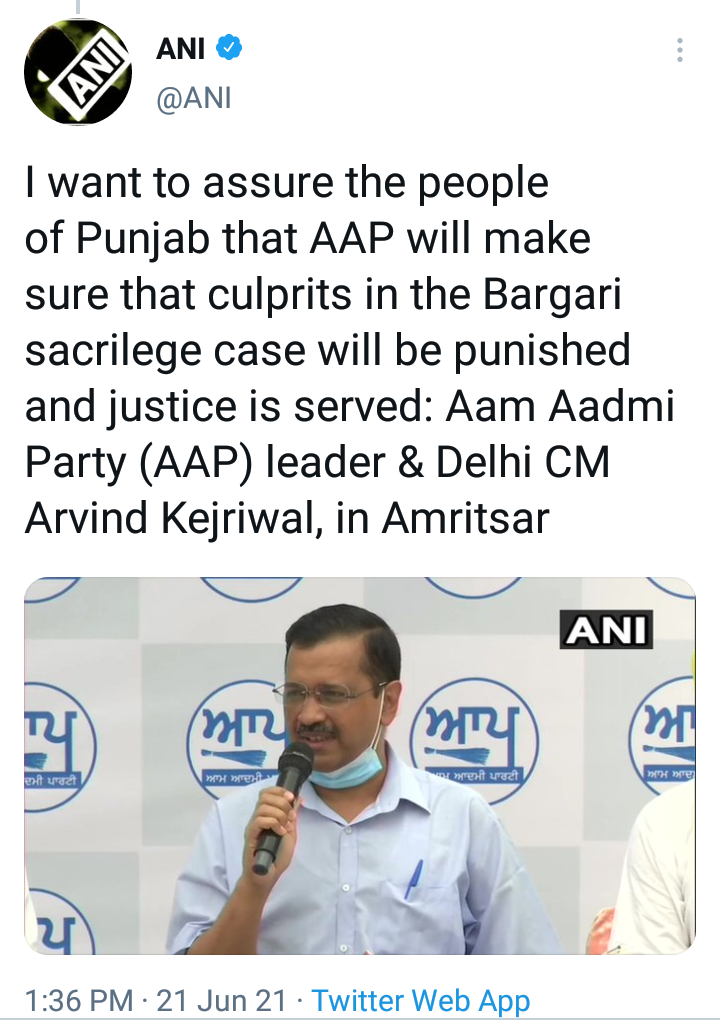Click the microphone in the photo
The image size is (720, 1021).
(282, 807)
